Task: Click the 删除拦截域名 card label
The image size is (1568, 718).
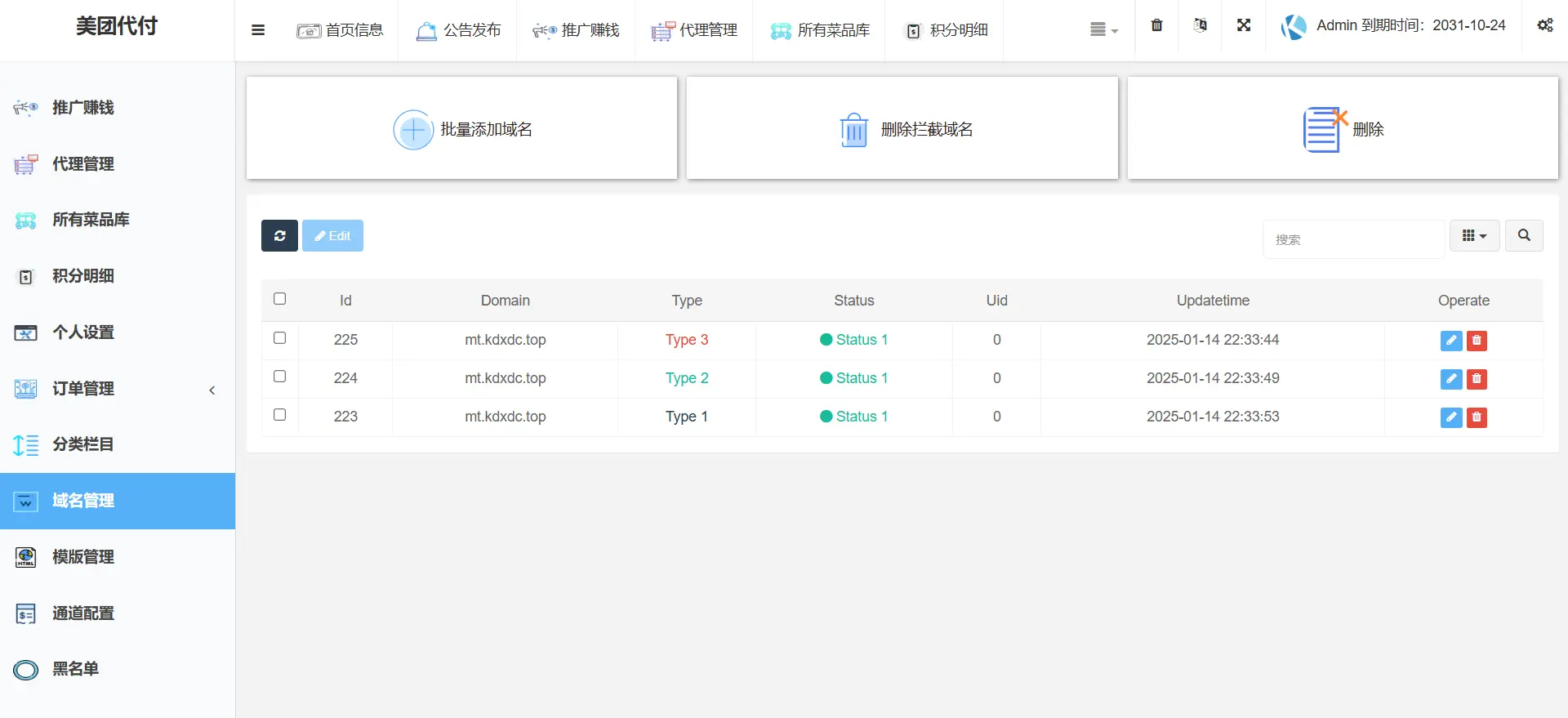Action: point(927,130)
